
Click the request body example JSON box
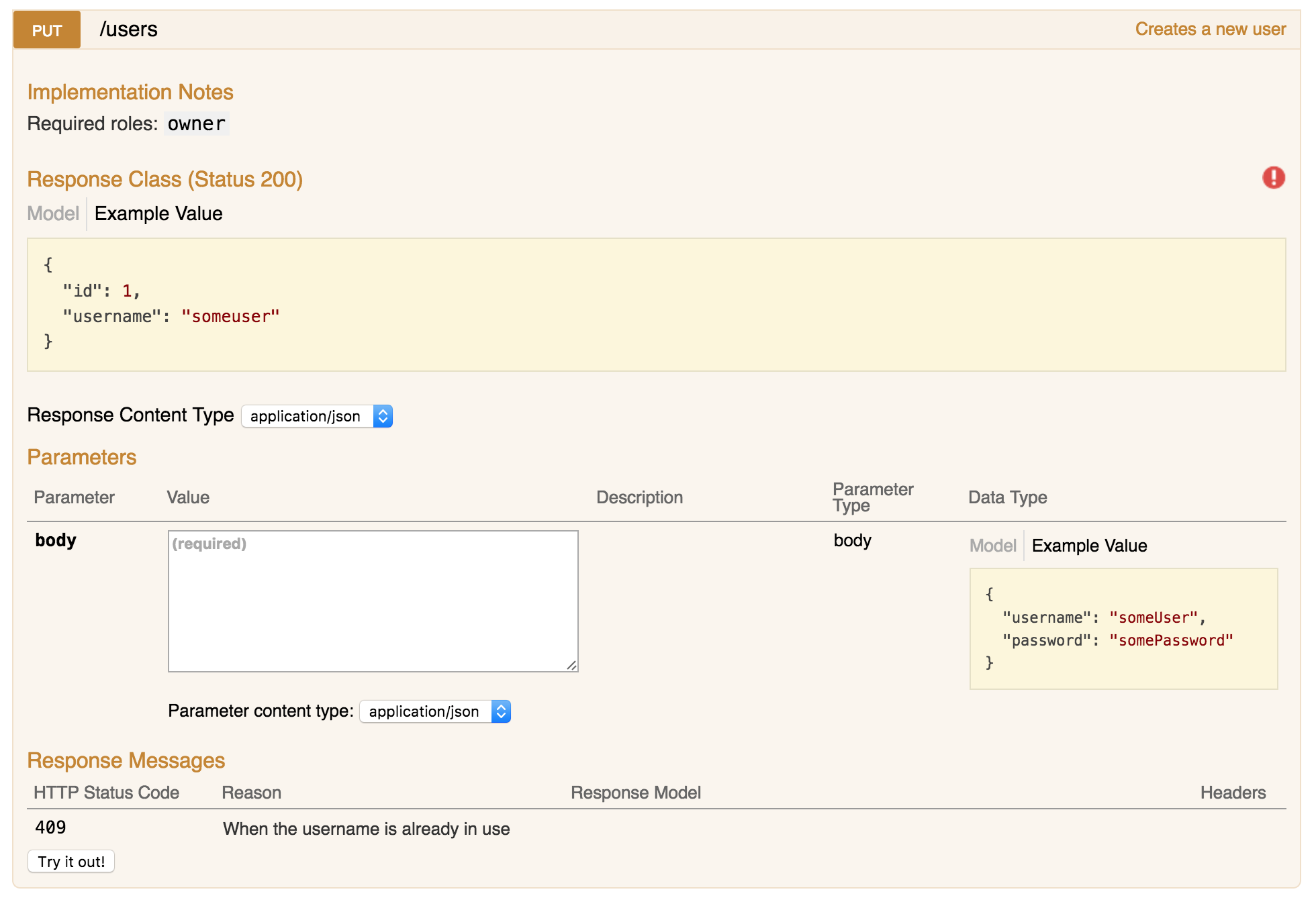point(1123,628)
